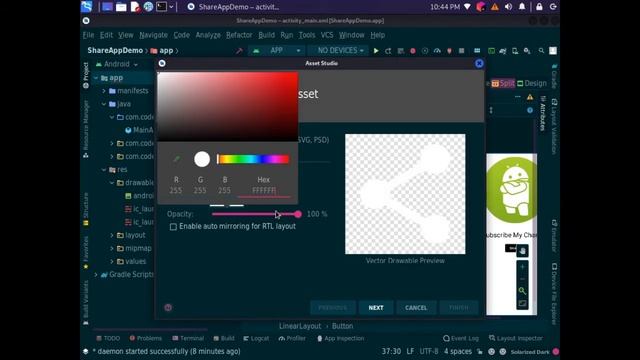Screen dimensions: 640x360
Task: Switch to Design editor view
Action: (532, 84)
